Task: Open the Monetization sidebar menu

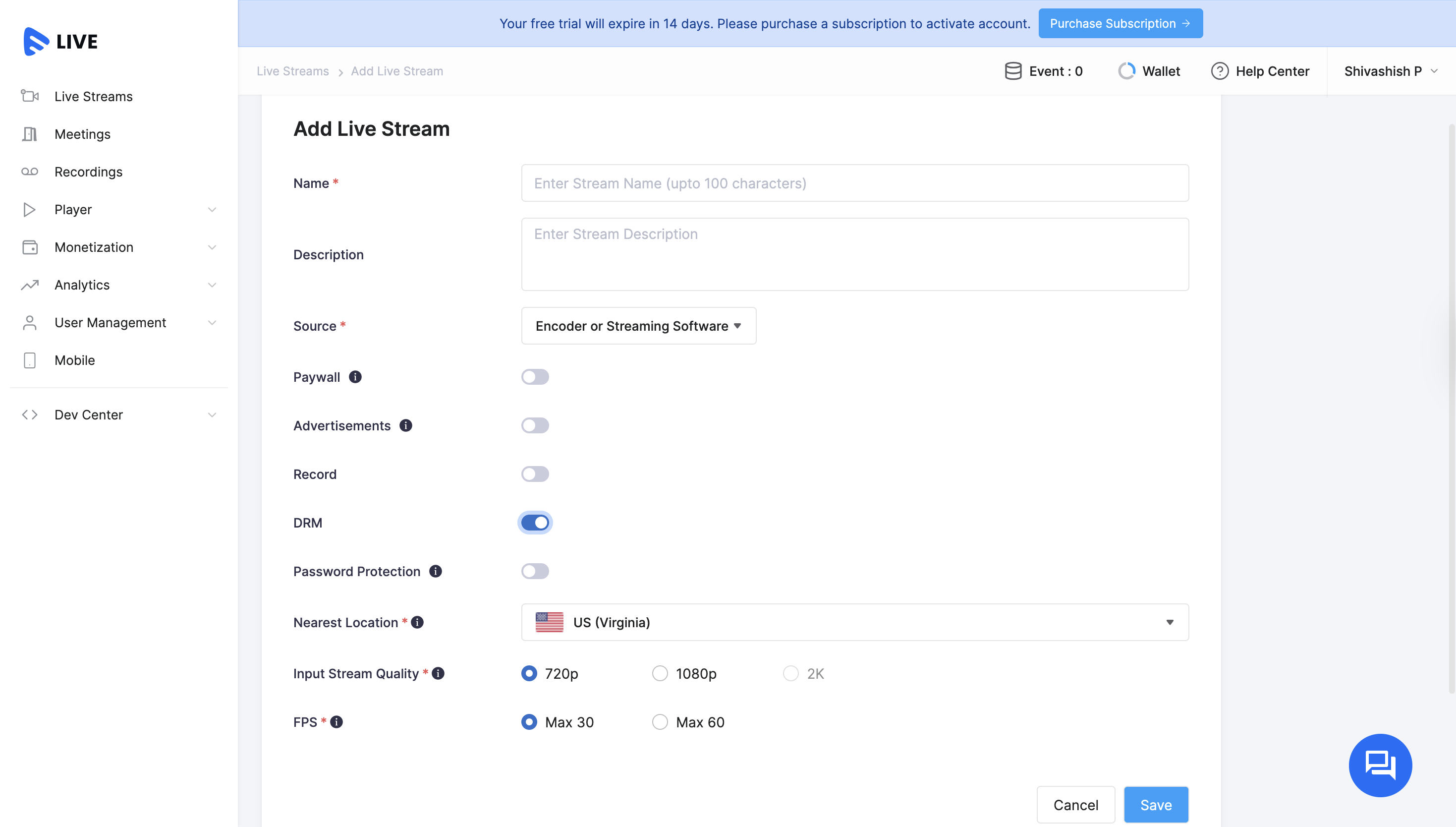Action: click(119, 247)
